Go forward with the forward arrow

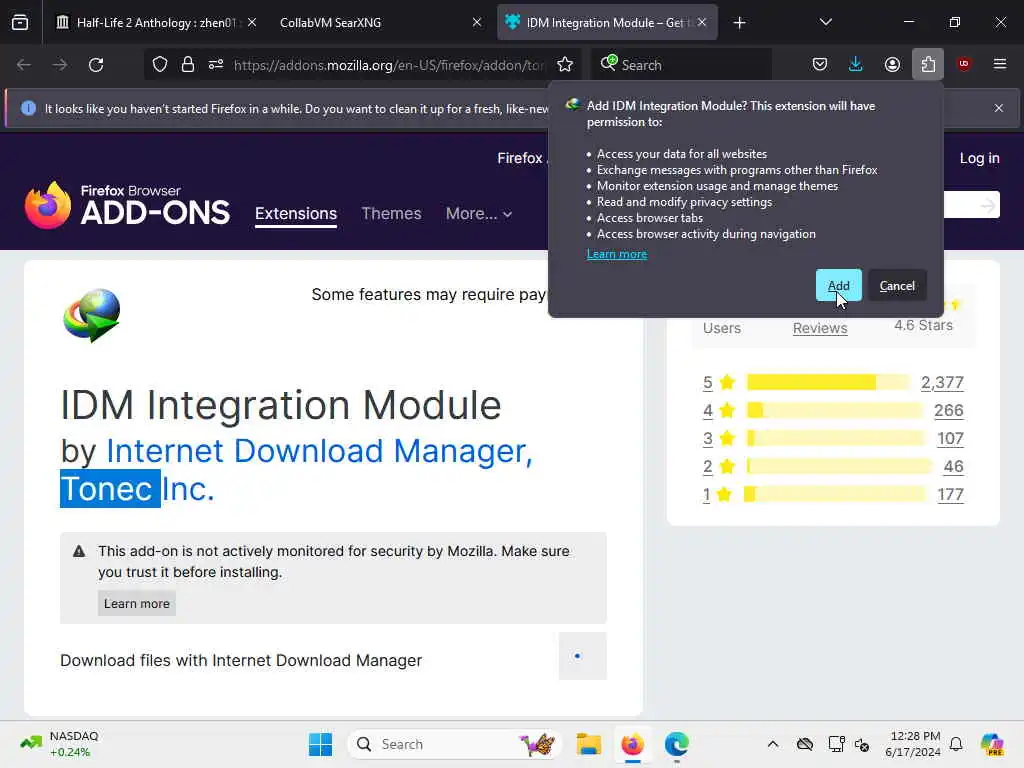(x=59, y=65)
